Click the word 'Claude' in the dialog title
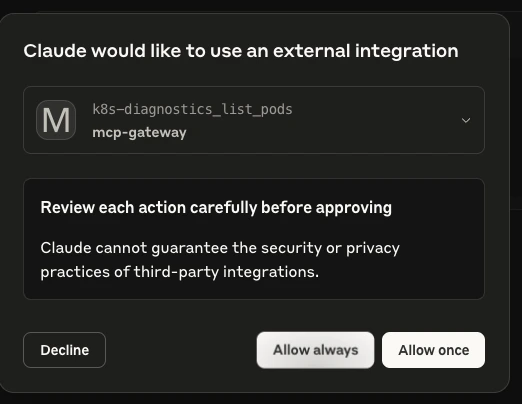The image size is (522, 404). (x=55, y=51)
